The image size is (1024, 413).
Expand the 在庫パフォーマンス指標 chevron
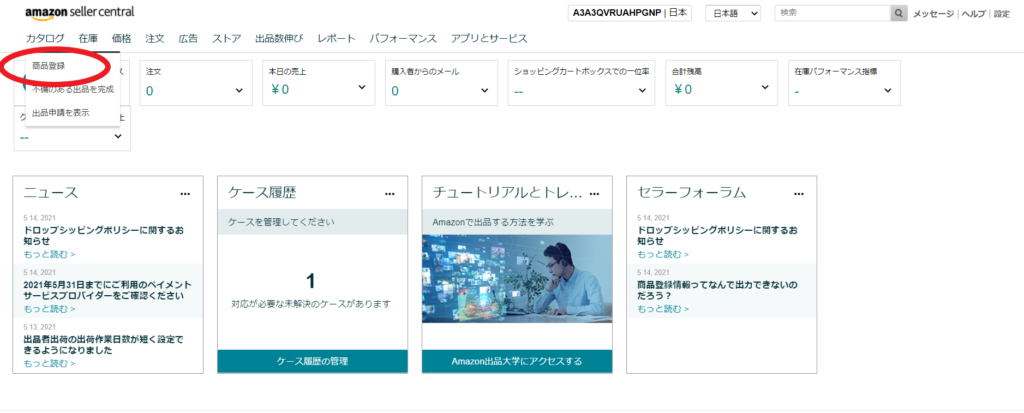888,90
